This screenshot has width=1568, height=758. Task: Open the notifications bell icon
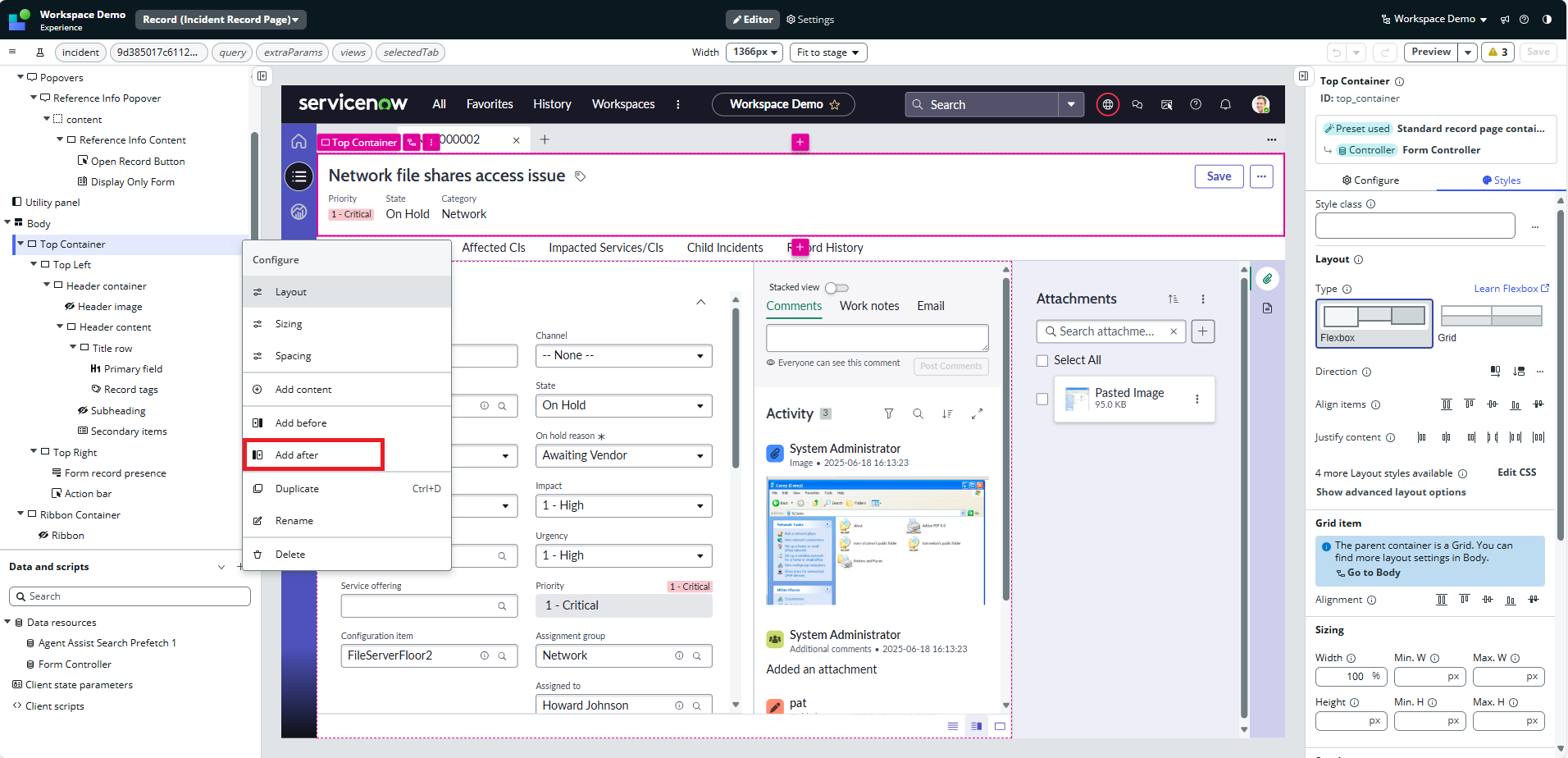(x=1225, y=105)
